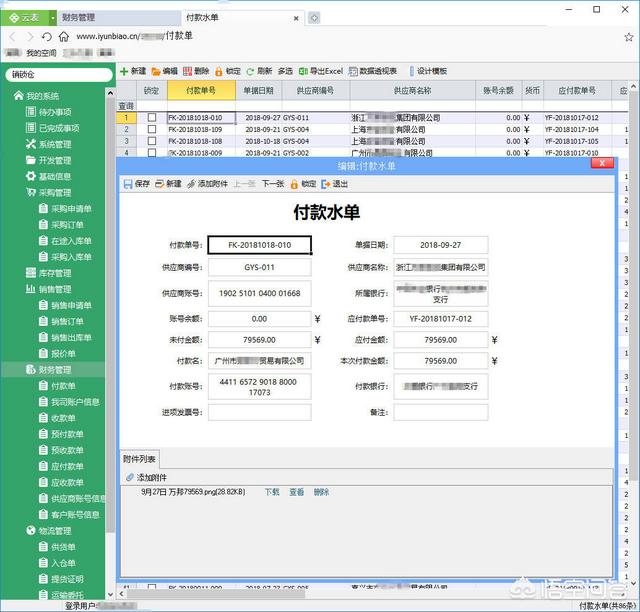The width and height of the screenshot is (640, 612).
Task: Click the 锁定 padlock icon in main toolbar
Action: coord(218,71)
